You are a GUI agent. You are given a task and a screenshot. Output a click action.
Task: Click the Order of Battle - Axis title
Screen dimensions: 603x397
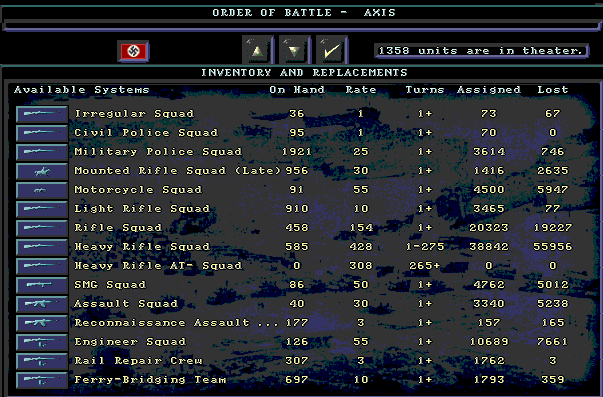click(x=304, y=13)
